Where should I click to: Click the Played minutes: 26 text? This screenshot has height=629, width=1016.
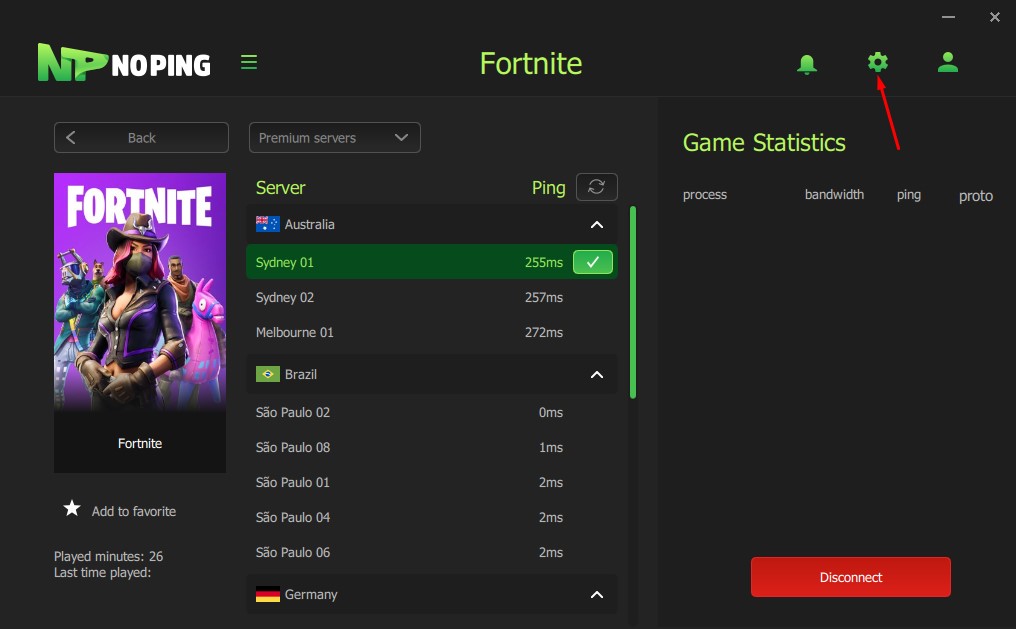pos(108,556)
